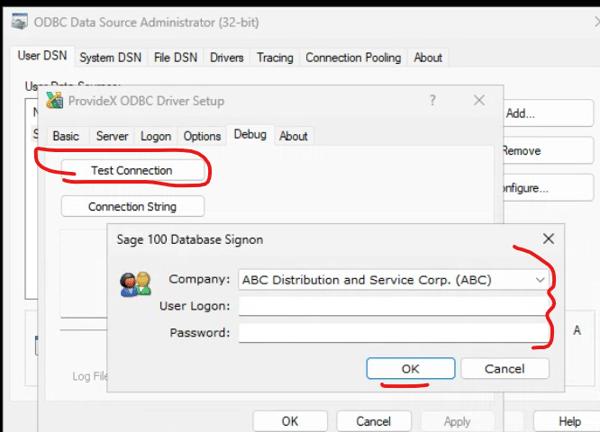Switch to the Server tab

pos(111,136)
